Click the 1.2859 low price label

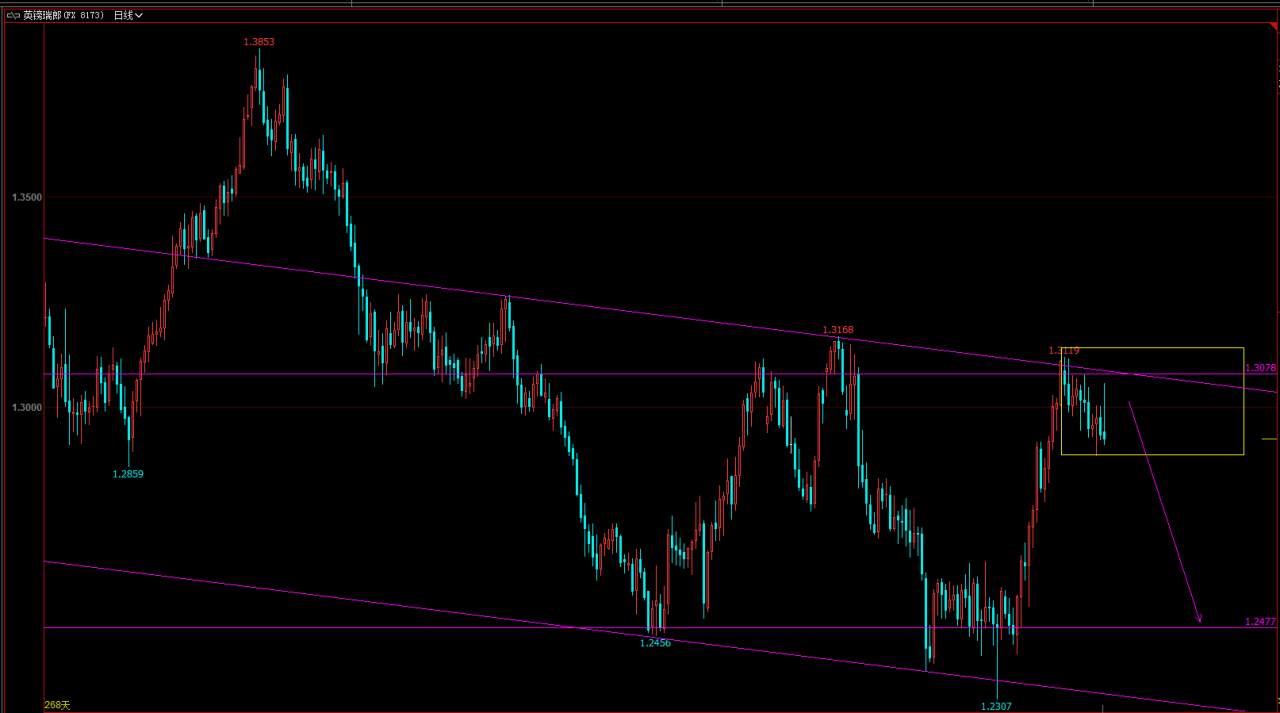128,474
